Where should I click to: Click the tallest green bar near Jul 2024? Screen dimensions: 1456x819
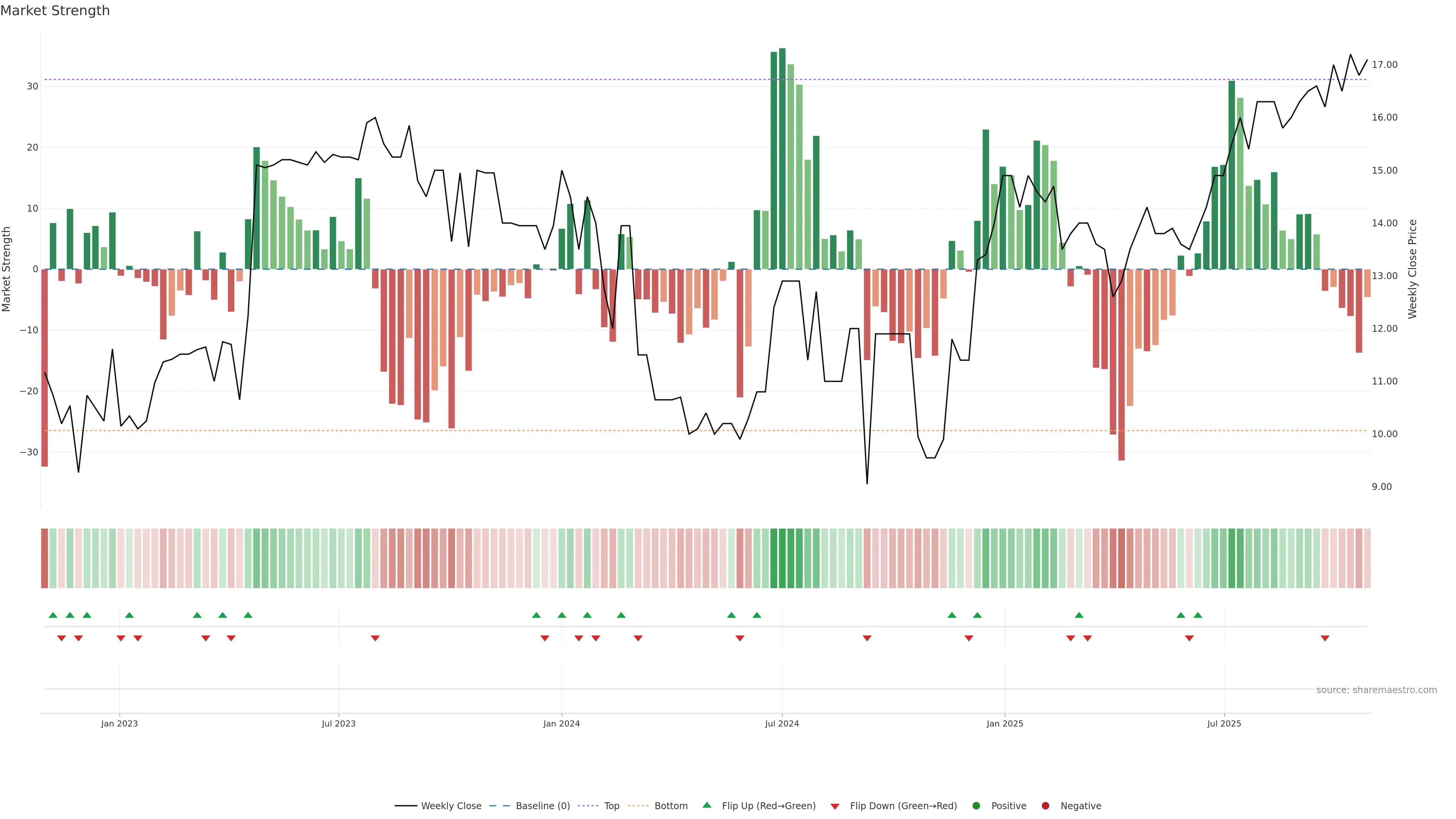pyautogui.click(x=782, y=158)
